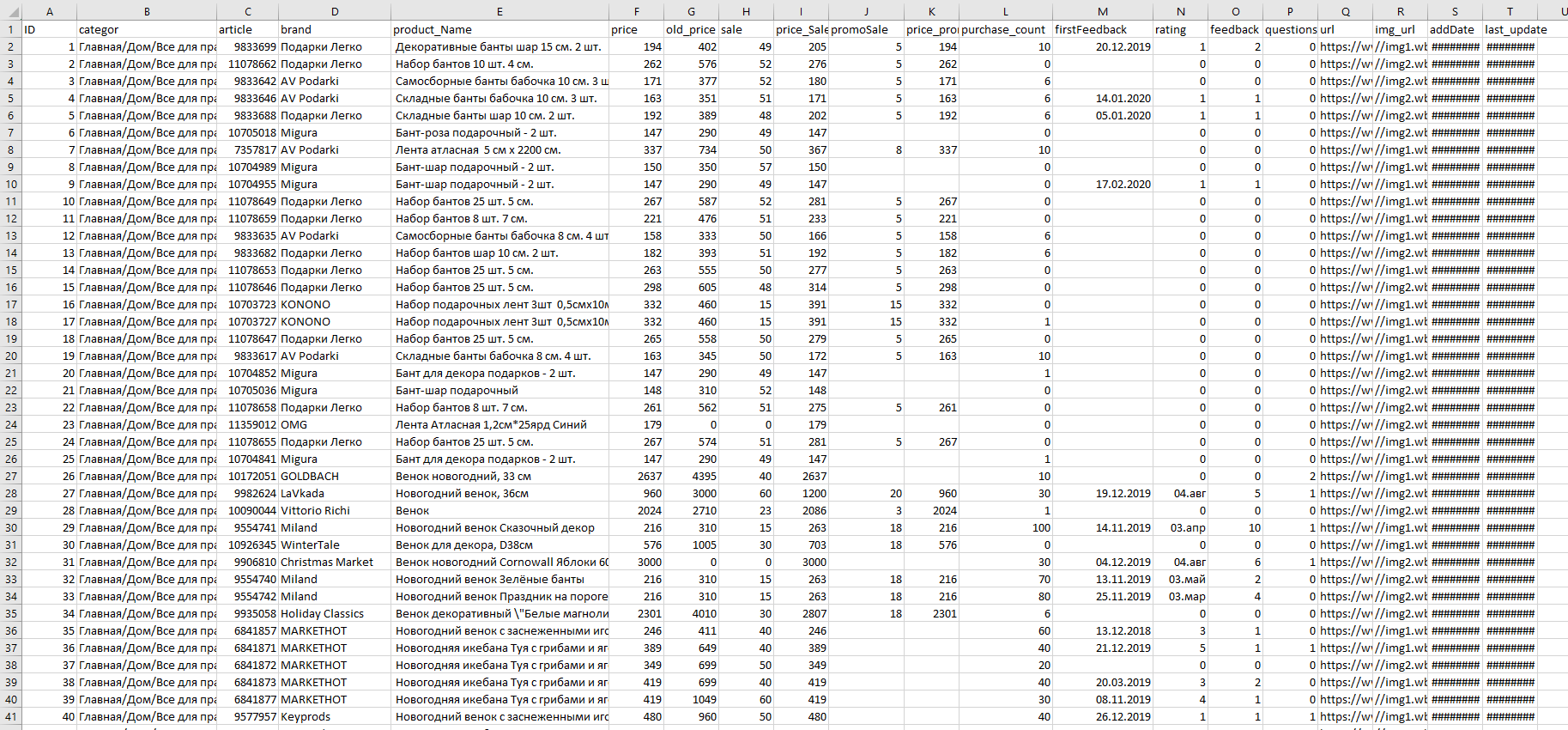Select cell 'Венок для декора, D38см'
This screenshot has width=1568, height=730.
pyautogui.click(x=499, y=544)
